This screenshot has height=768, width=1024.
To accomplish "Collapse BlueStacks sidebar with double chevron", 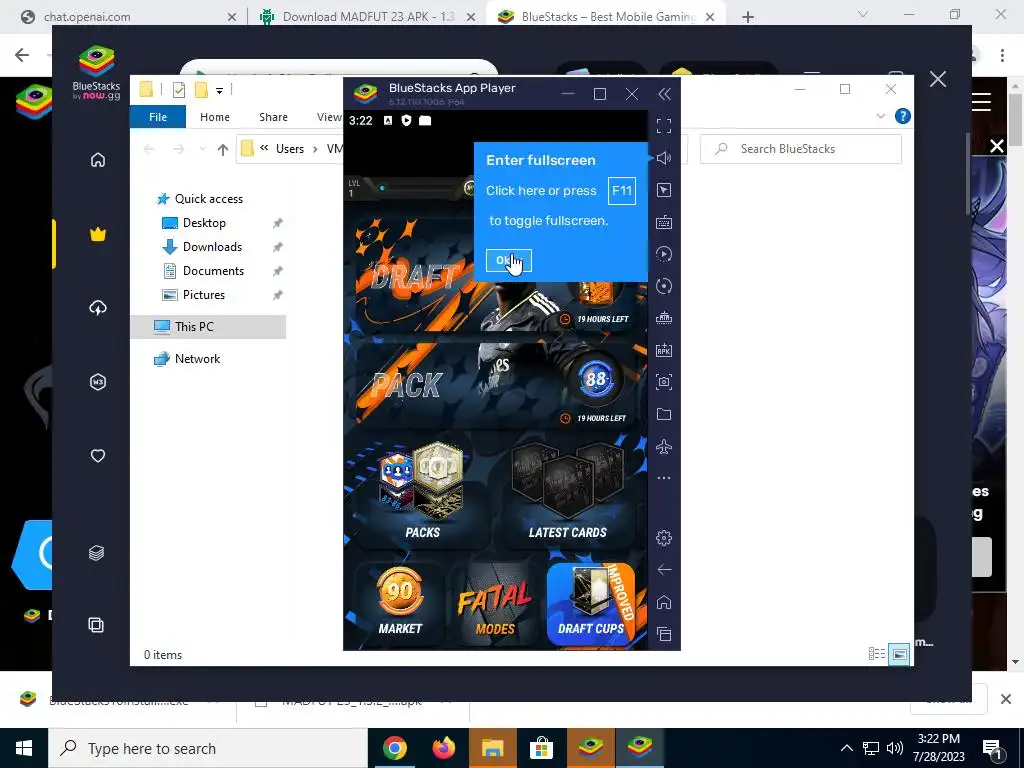I will (664, 95).
